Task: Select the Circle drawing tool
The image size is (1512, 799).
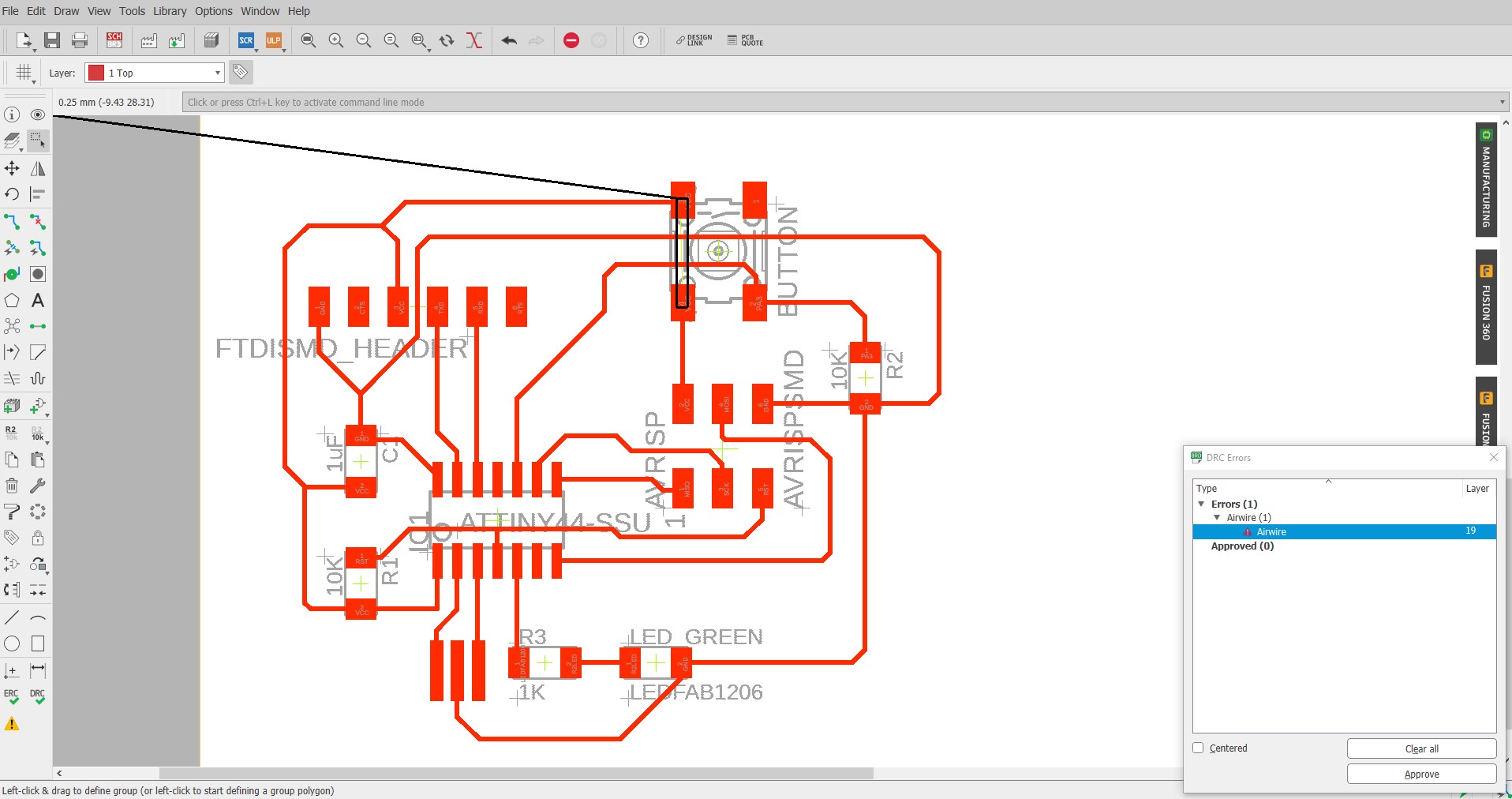Action: 12,643
